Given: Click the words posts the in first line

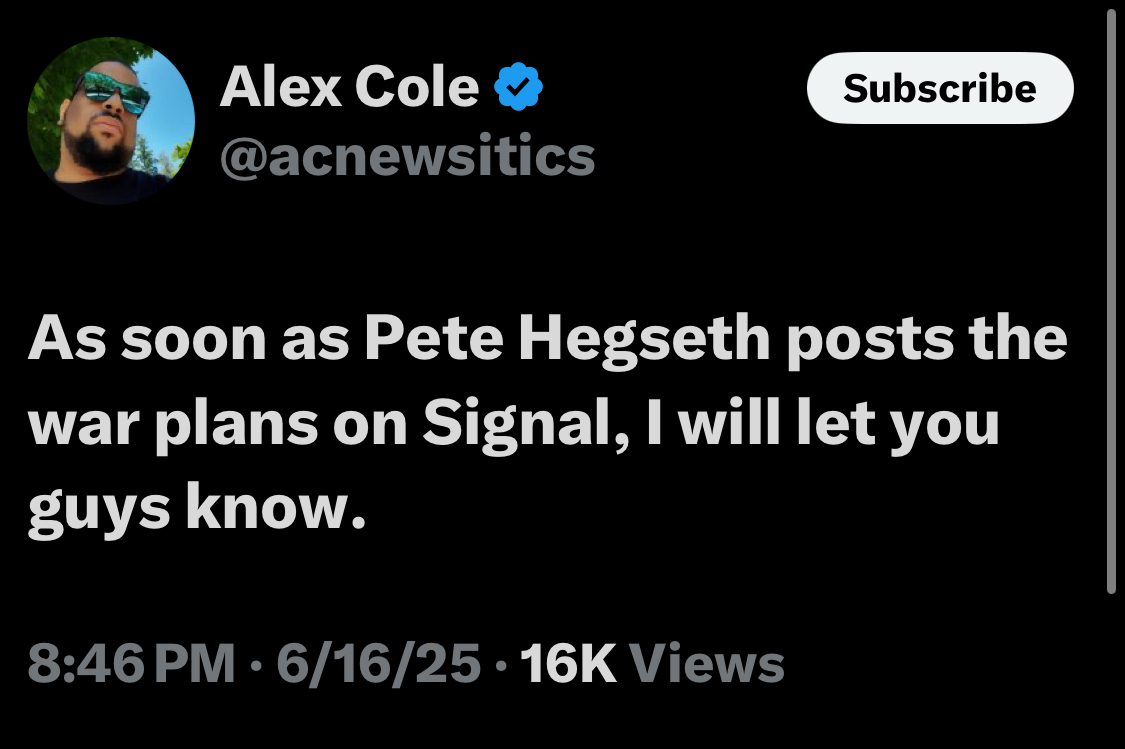Looking at the screenshot, I should pyautogui.click(x=927, y=339).
